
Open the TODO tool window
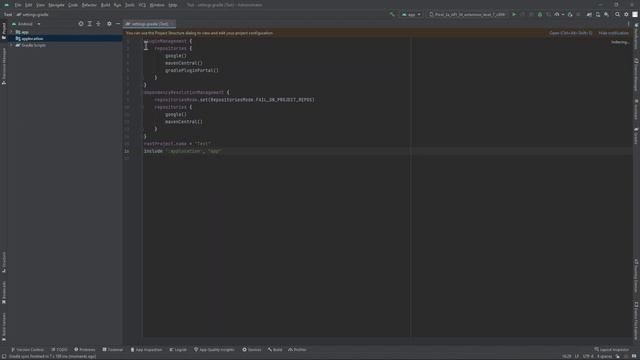(59, 350)
